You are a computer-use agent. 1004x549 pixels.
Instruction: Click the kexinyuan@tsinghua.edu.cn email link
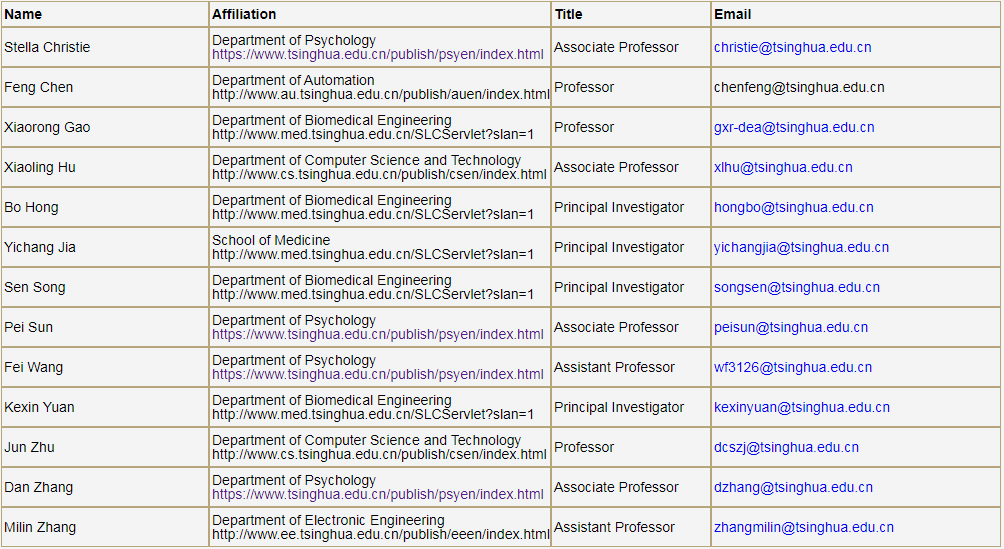[x=801, y=408]
